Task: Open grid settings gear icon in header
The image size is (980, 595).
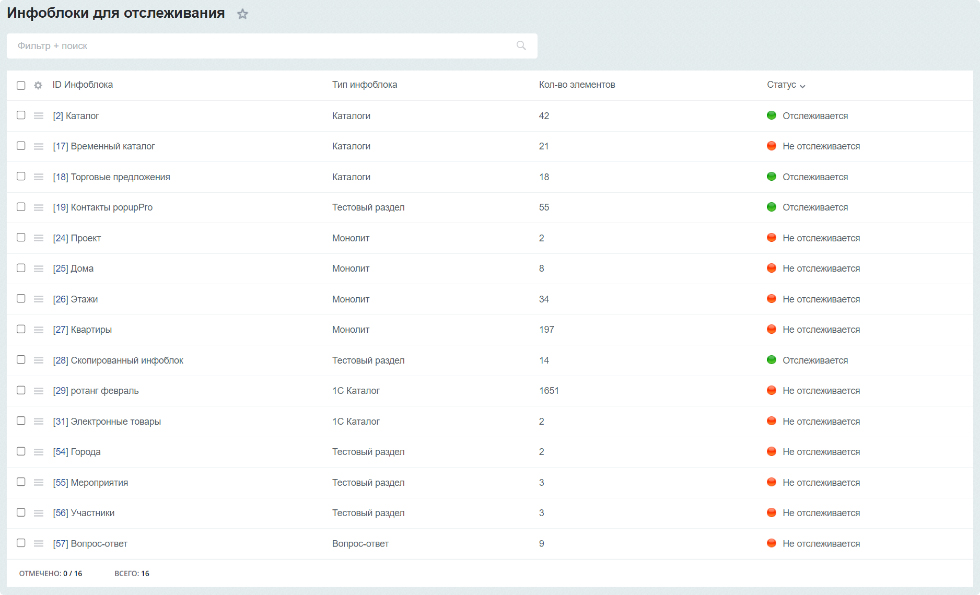Action: (x=38, y=85)
